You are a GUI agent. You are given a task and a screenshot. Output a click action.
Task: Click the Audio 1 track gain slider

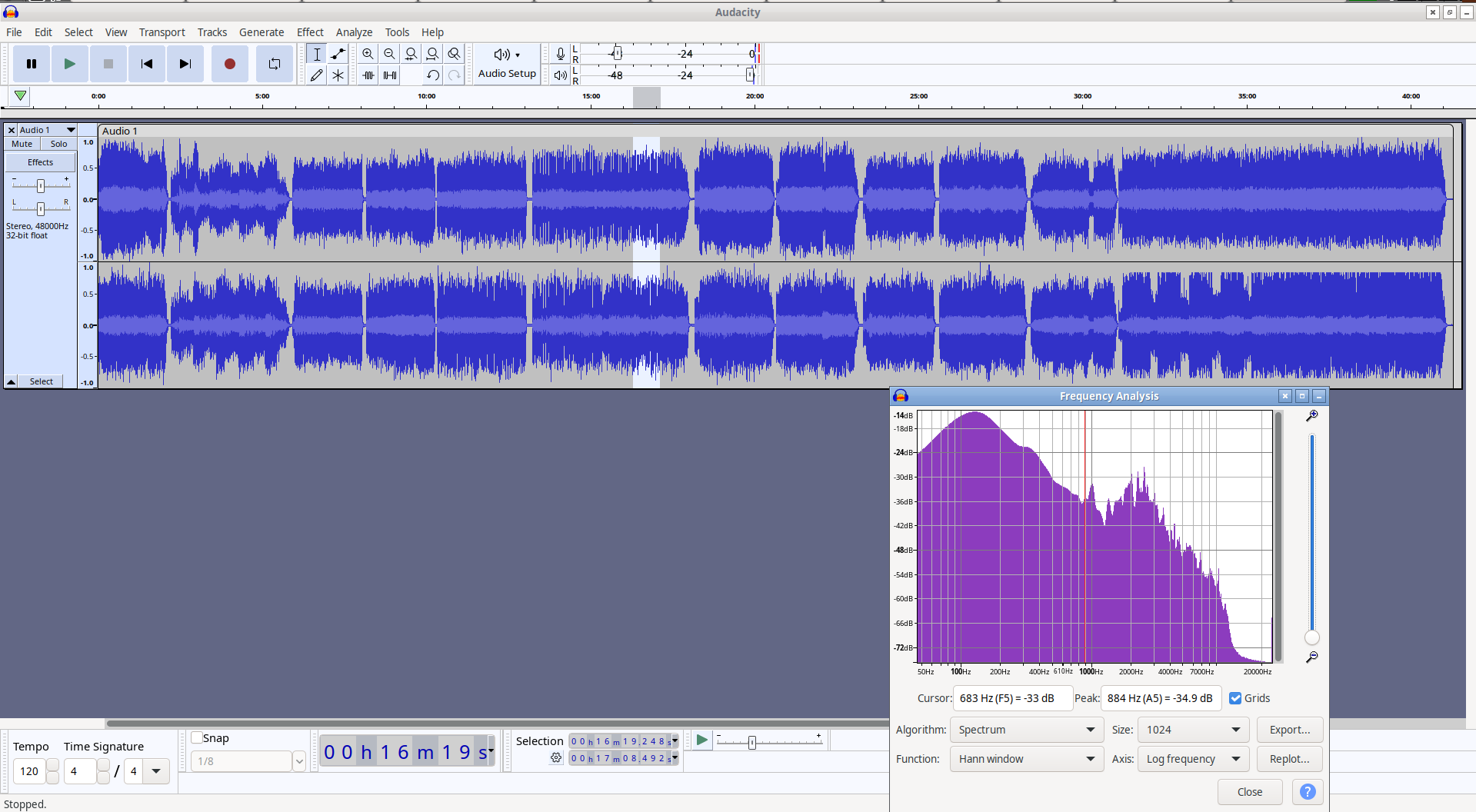click(41, 185)
